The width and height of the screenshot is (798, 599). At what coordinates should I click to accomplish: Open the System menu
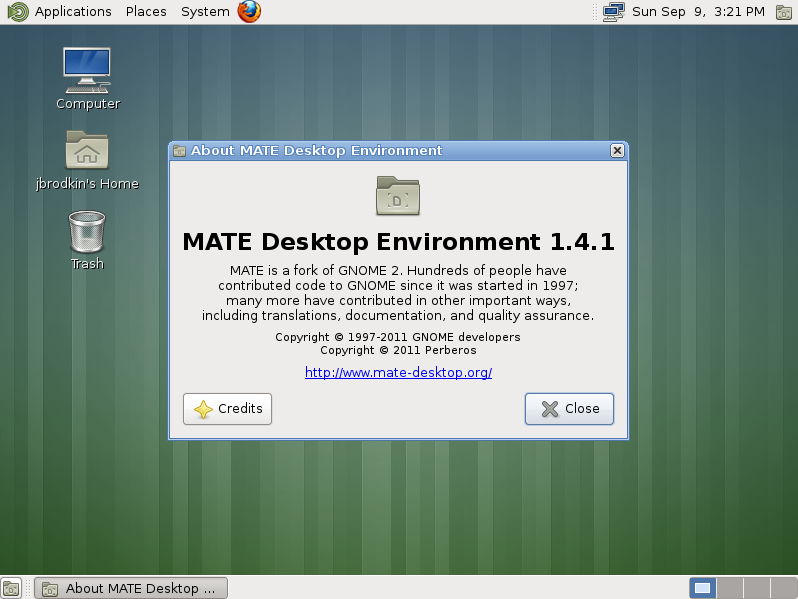tap(205, 11)
